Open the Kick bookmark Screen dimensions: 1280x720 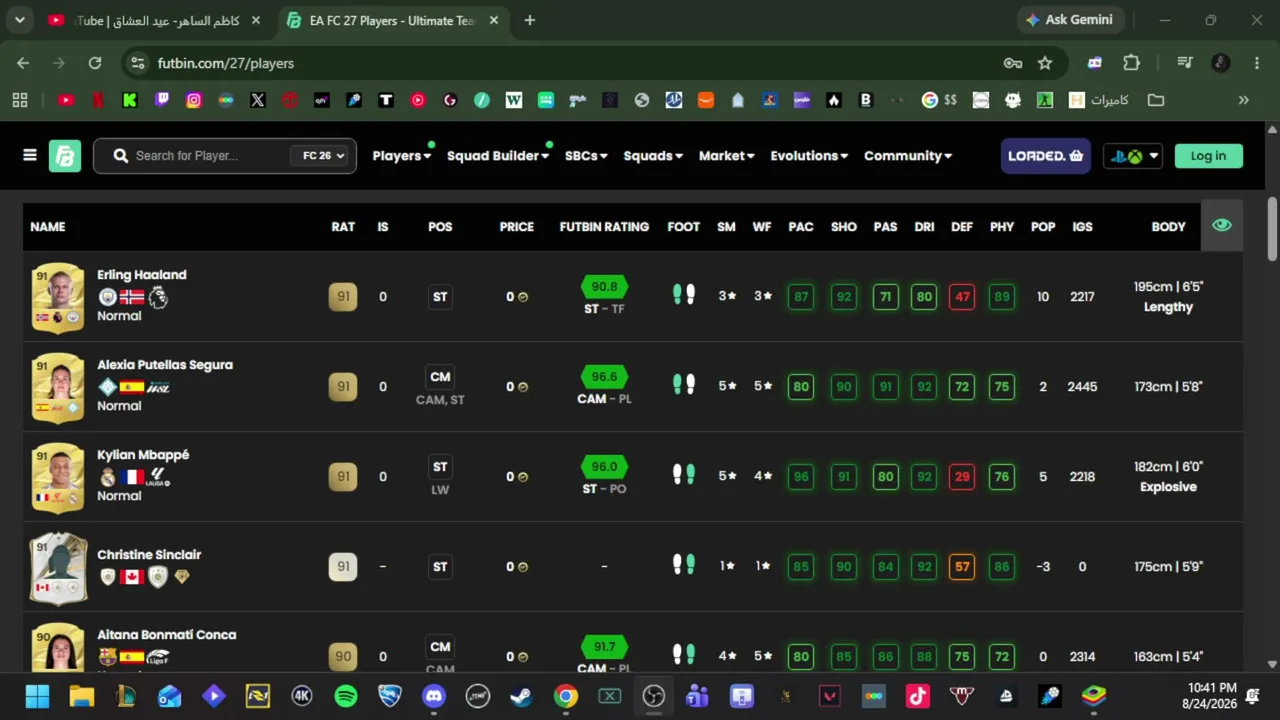tap(130, 100)
